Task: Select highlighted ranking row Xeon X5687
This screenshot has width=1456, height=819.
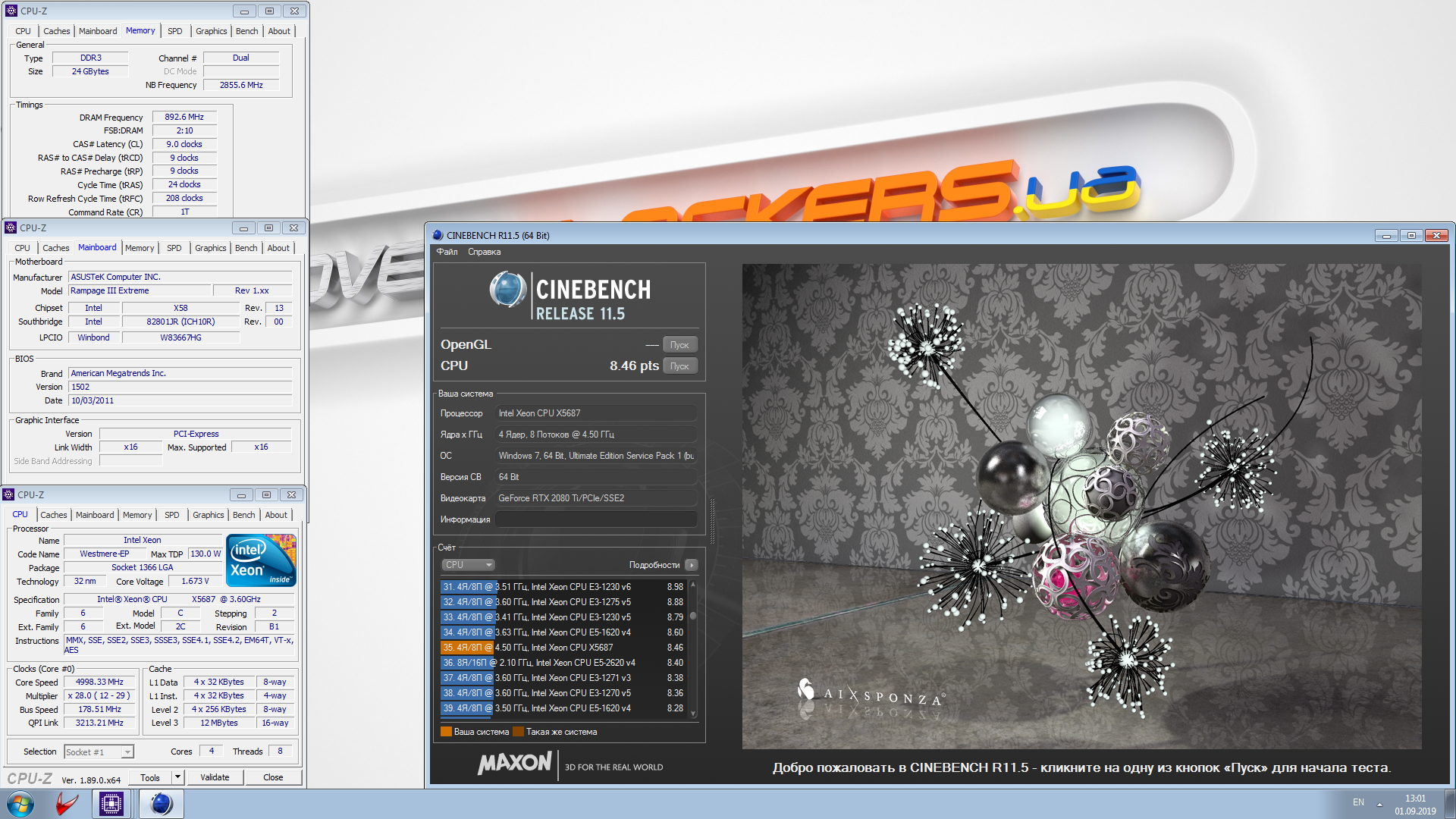Action: point(563,648)
